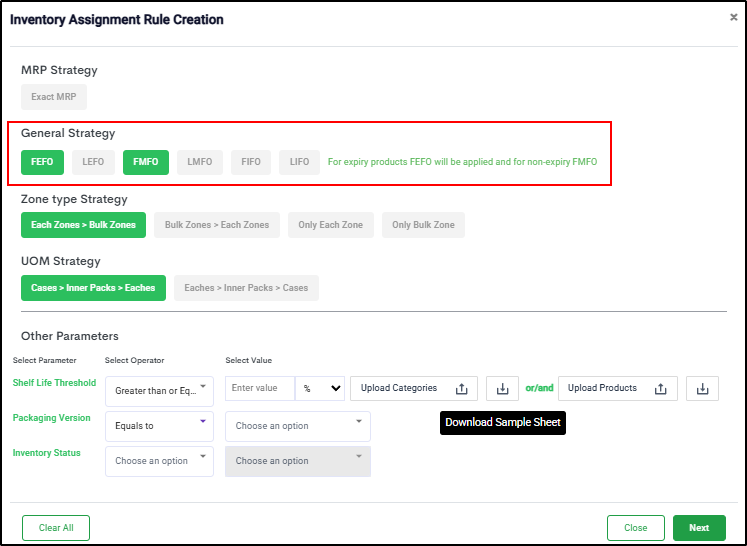Screen dimensions: 747x546
Task: Enable the LIFO general strategy
Action: point(299,162)
